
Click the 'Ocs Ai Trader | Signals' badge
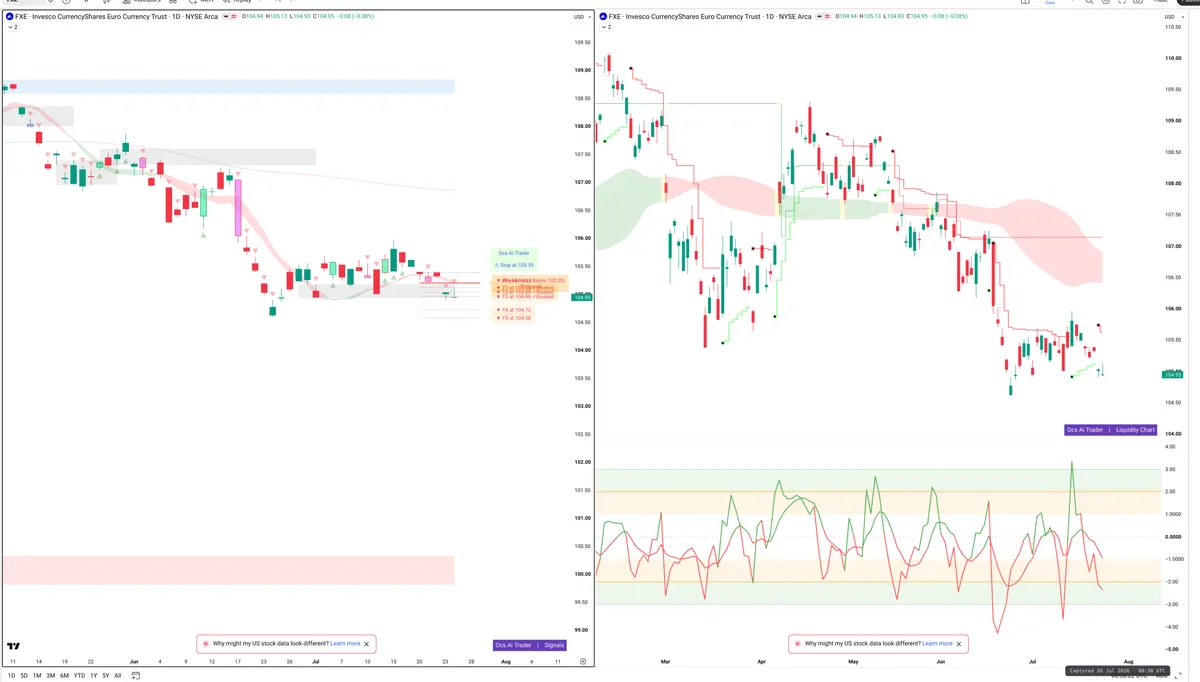click(530, 645)
